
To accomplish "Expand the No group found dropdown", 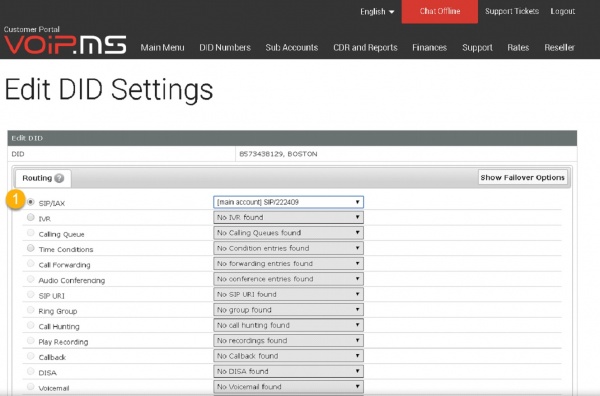I will coord(288,310).
